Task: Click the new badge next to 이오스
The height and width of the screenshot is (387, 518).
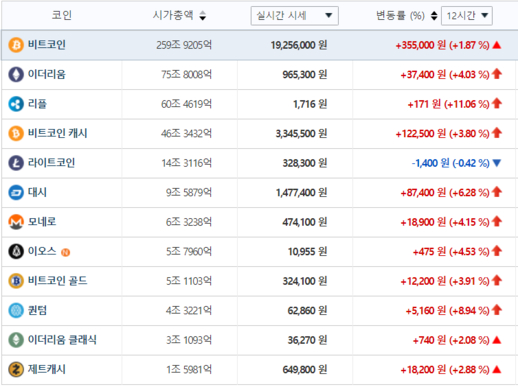Action: (65, 253)
